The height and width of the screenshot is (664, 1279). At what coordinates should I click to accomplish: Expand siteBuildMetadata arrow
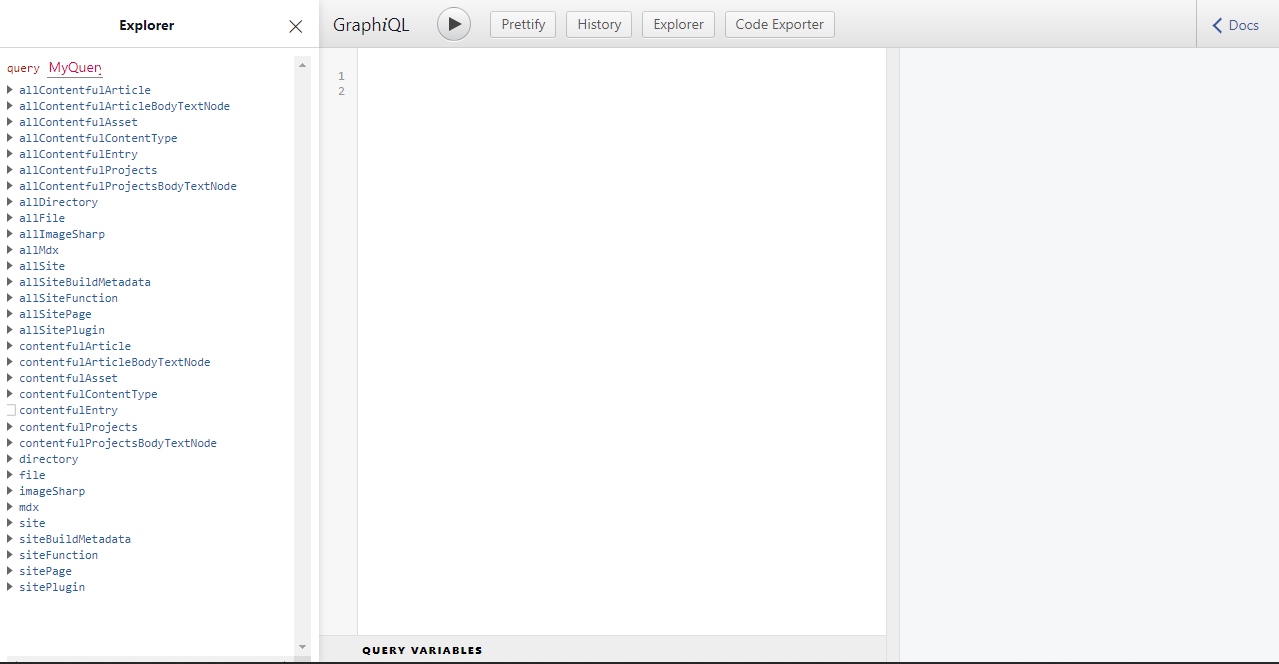[10, 539]
